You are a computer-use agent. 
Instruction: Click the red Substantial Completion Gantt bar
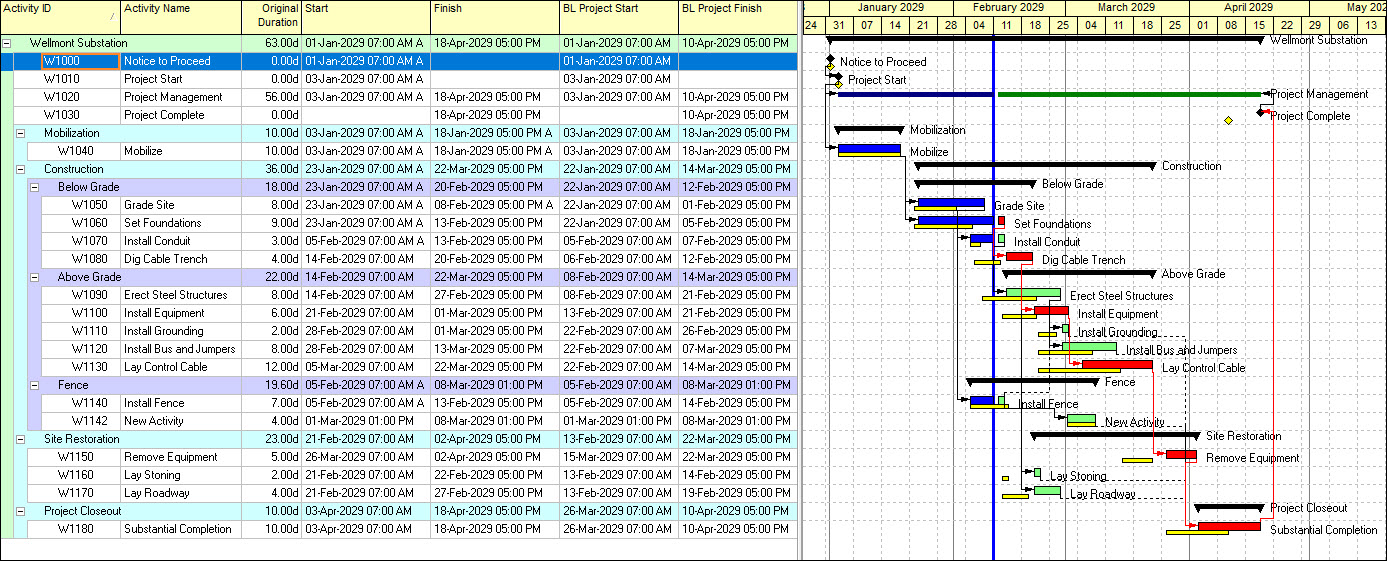(x=1229, y=526)
